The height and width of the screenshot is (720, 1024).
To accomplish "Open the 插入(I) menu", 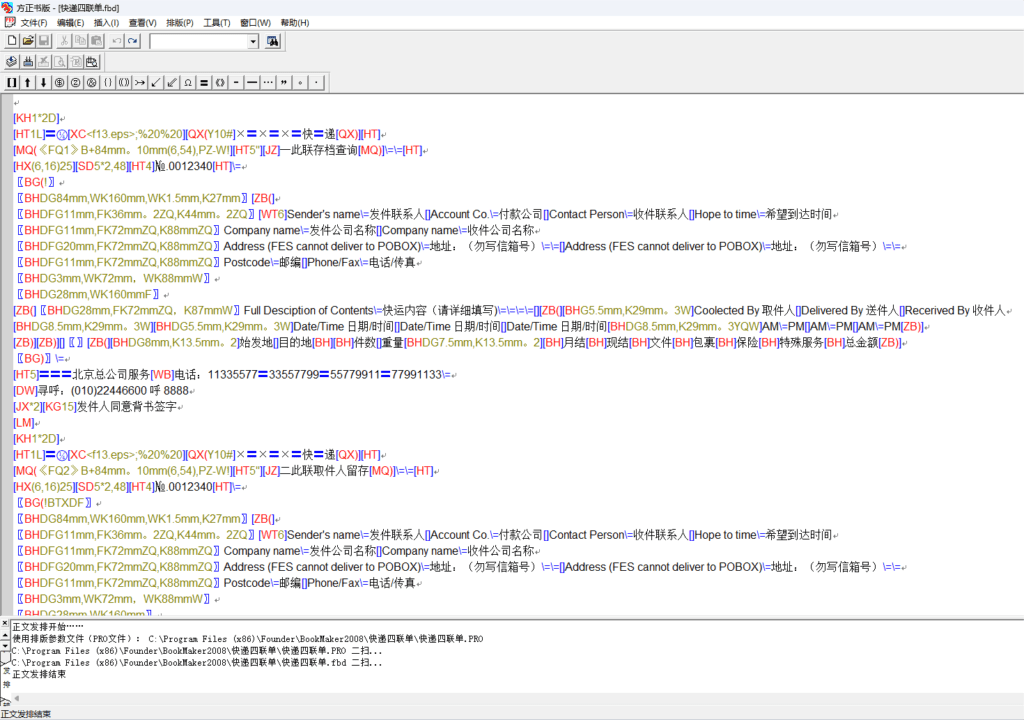I will click(x=106, y=23).
